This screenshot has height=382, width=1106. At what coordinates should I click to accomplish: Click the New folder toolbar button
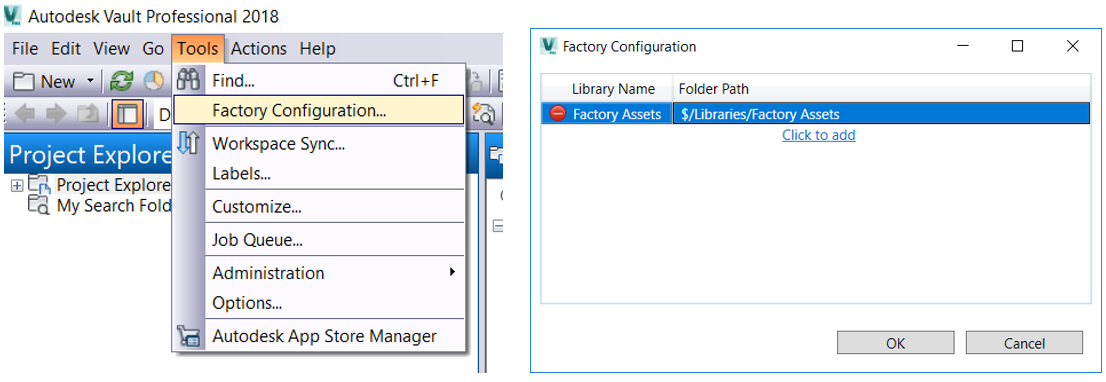pos(44,82)
